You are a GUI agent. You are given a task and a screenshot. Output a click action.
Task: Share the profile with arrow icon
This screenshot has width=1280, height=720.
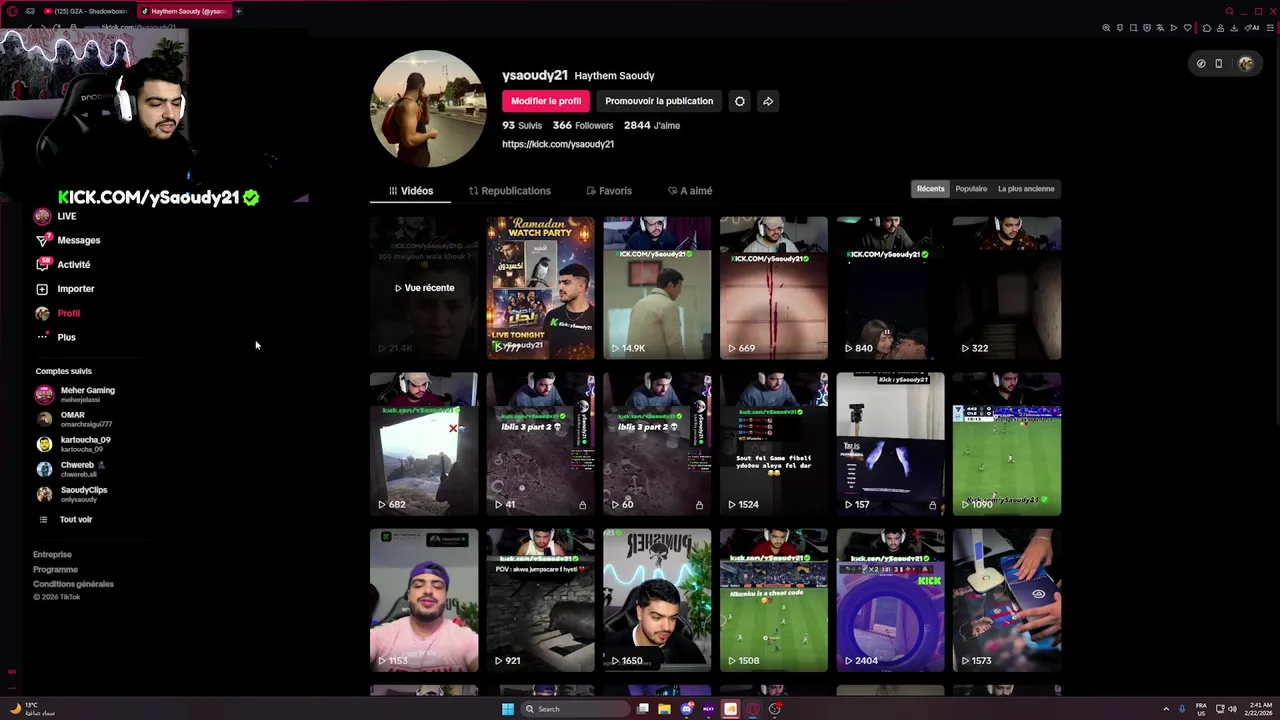(x=768, y=101)
